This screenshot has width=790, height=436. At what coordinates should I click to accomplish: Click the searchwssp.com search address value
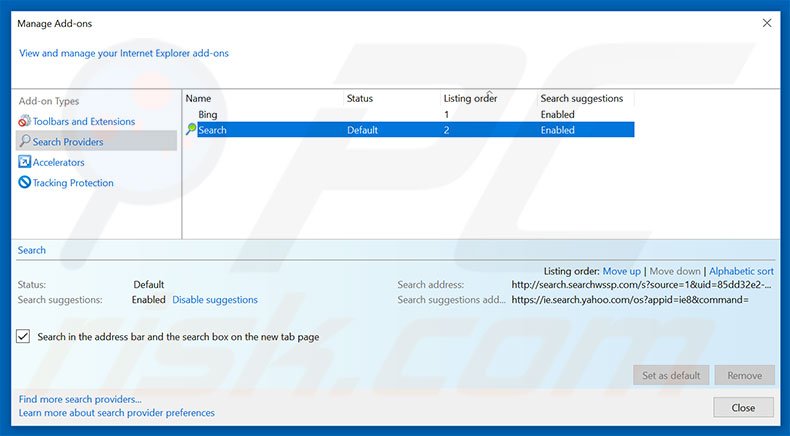(641, 285)
